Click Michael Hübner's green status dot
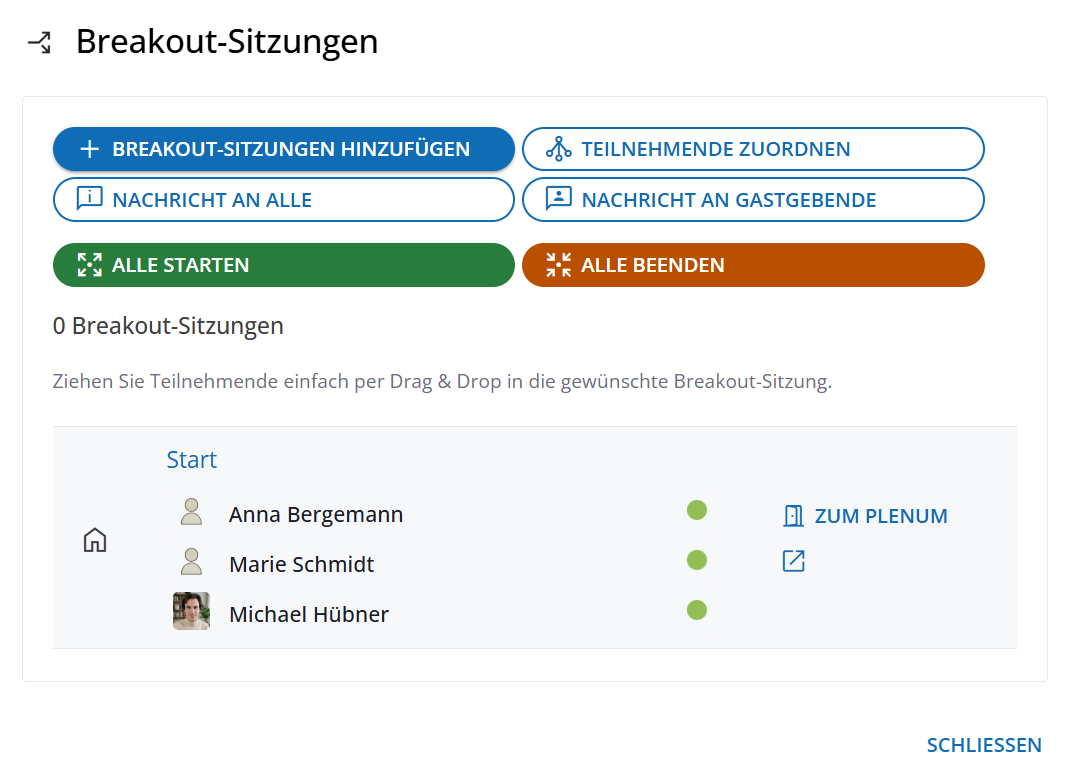 [x=697, y=610]
